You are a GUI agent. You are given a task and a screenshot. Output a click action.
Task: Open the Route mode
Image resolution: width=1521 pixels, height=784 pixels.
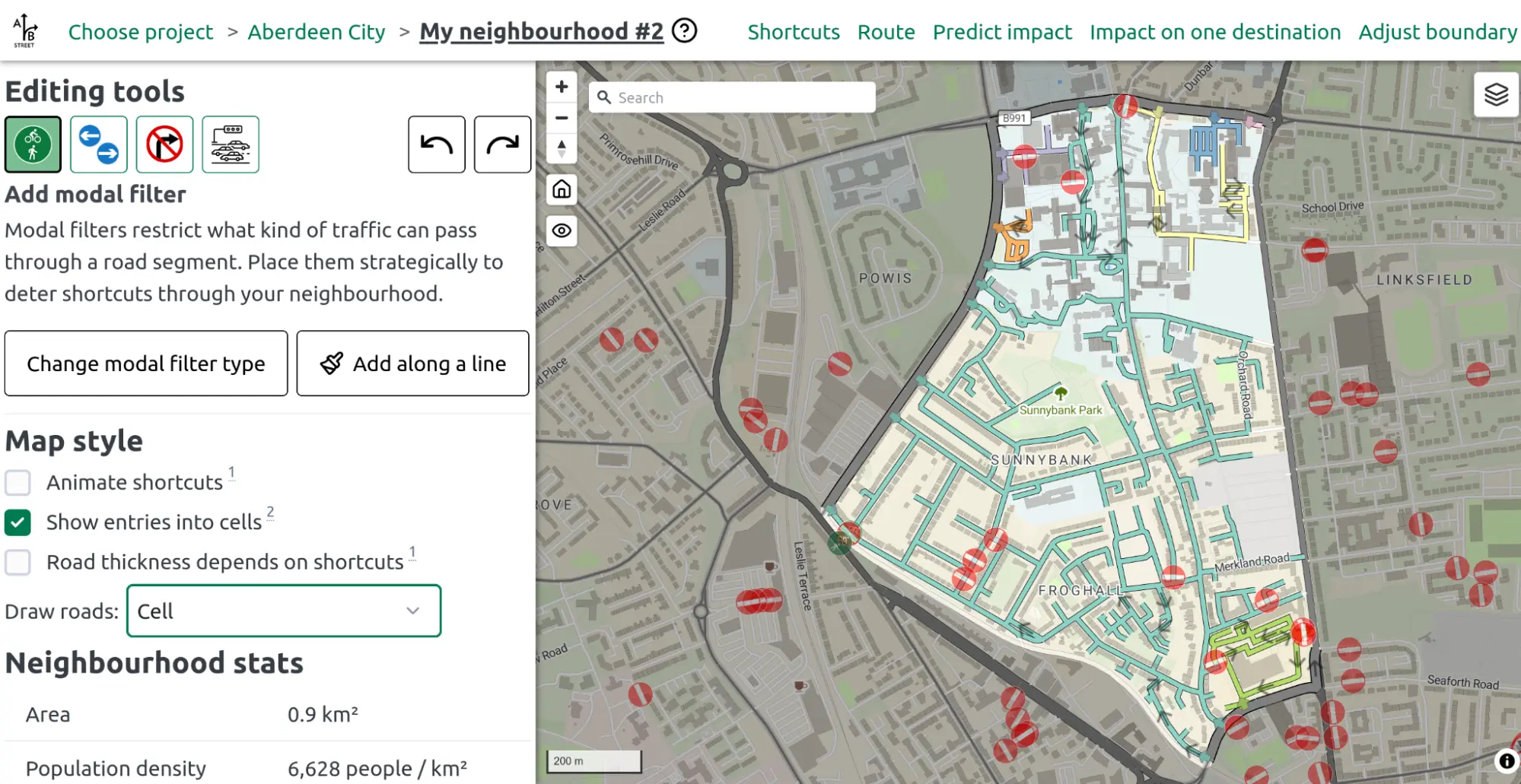886,32
